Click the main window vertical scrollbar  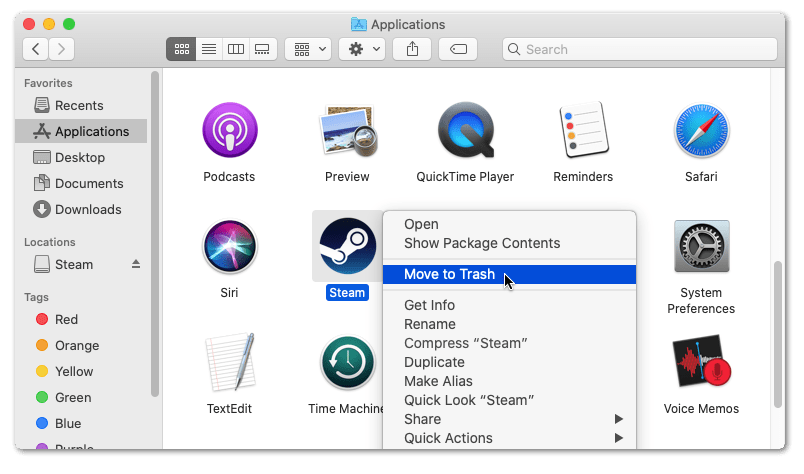click(778, 334)
